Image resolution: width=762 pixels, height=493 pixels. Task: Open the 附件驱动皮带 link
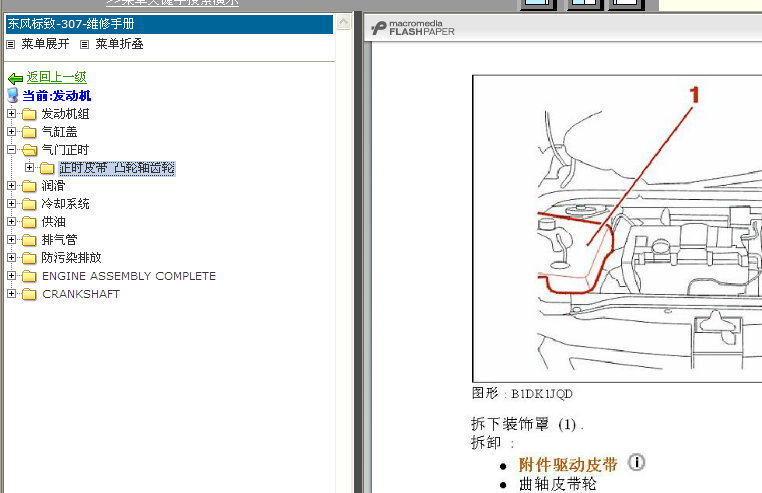(568, 464)
